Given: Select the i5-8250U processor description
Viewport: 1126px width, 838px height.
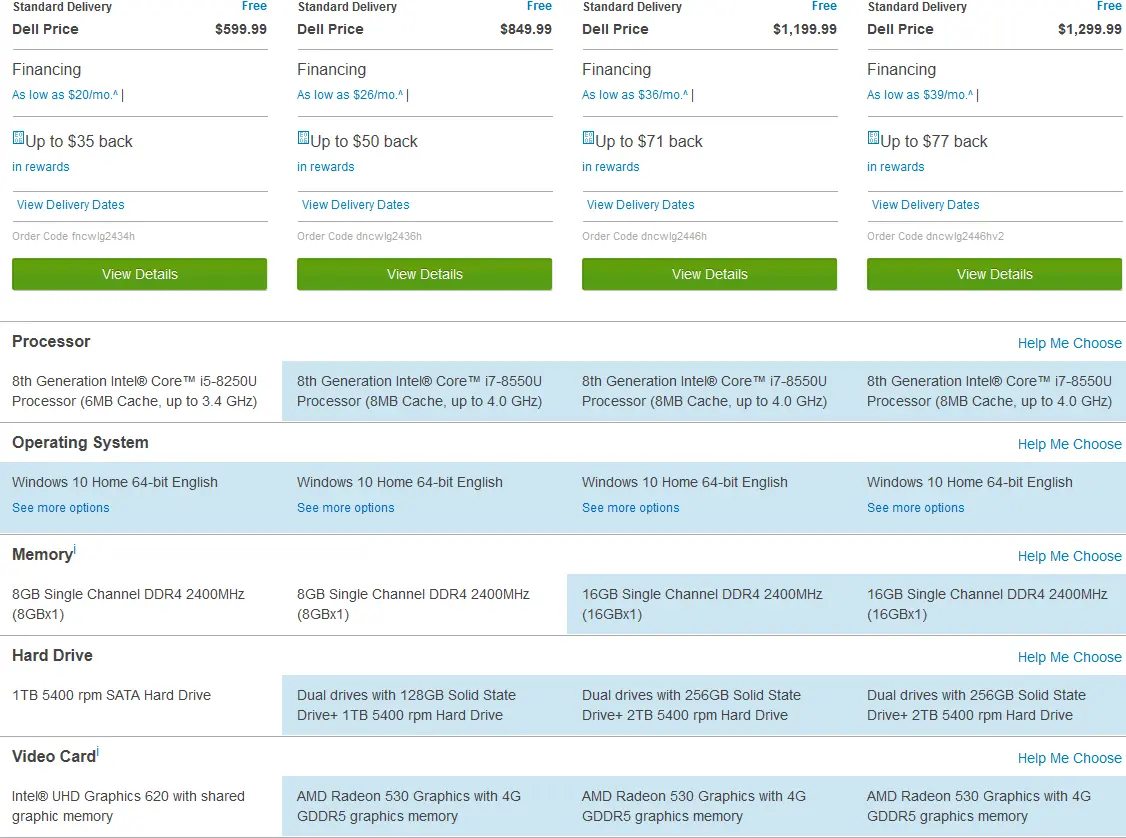Looking at the screenshot, I should [x=134, y=391].
